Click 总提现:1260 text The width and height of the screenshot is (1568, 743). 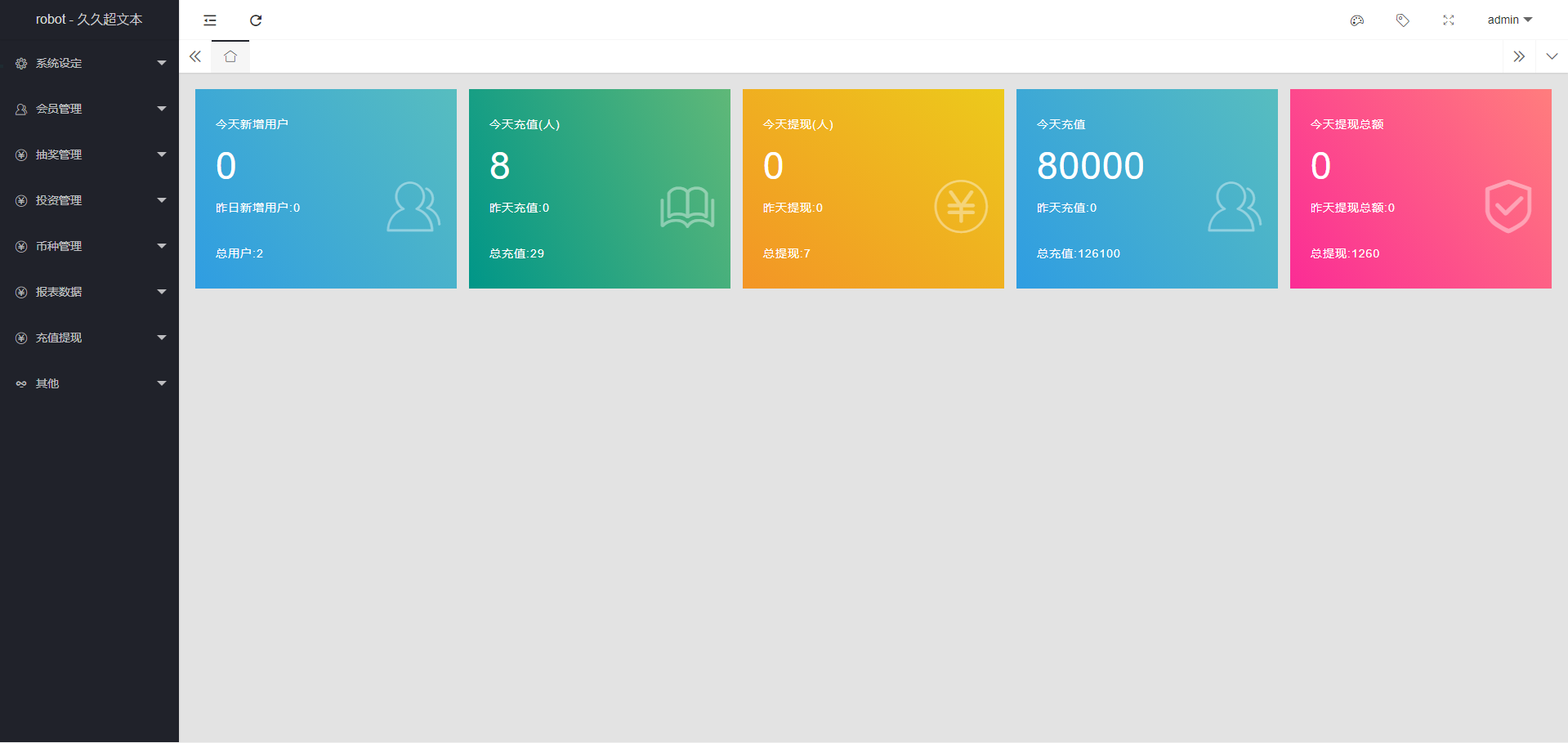click(1345, 253)
